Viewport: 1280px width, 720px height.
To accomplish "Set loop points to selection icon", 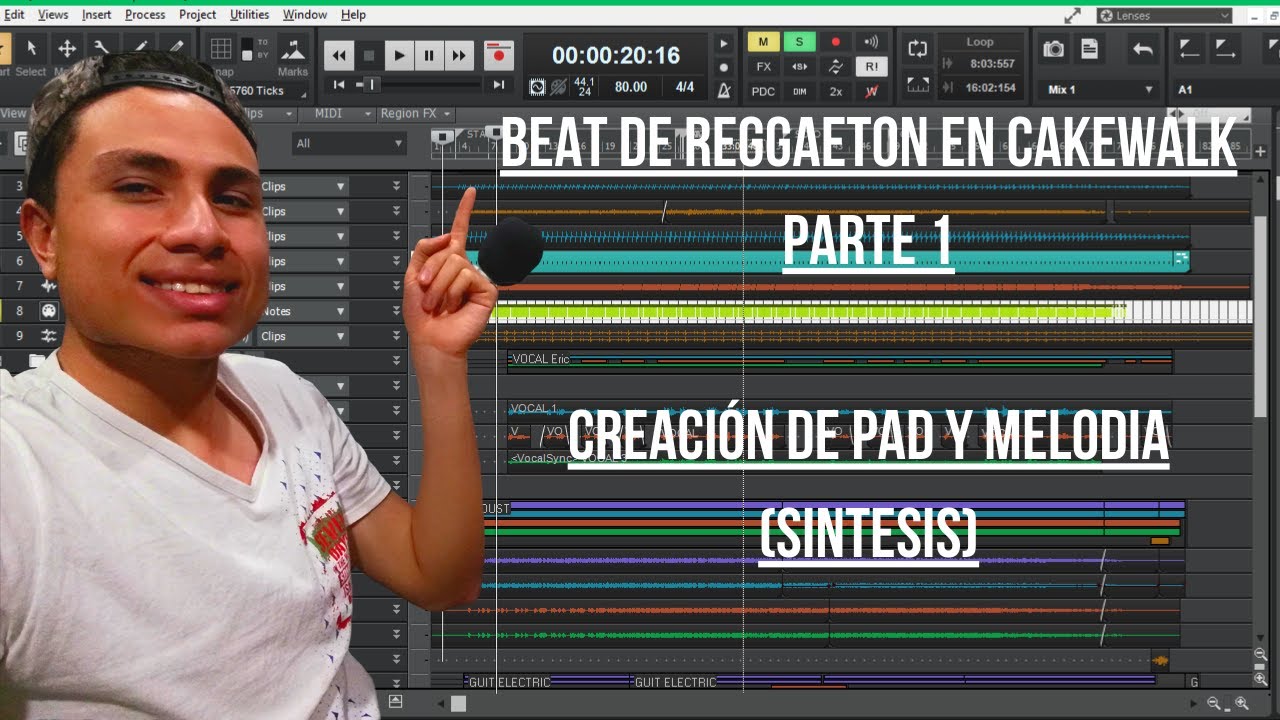I will [917, 85].
